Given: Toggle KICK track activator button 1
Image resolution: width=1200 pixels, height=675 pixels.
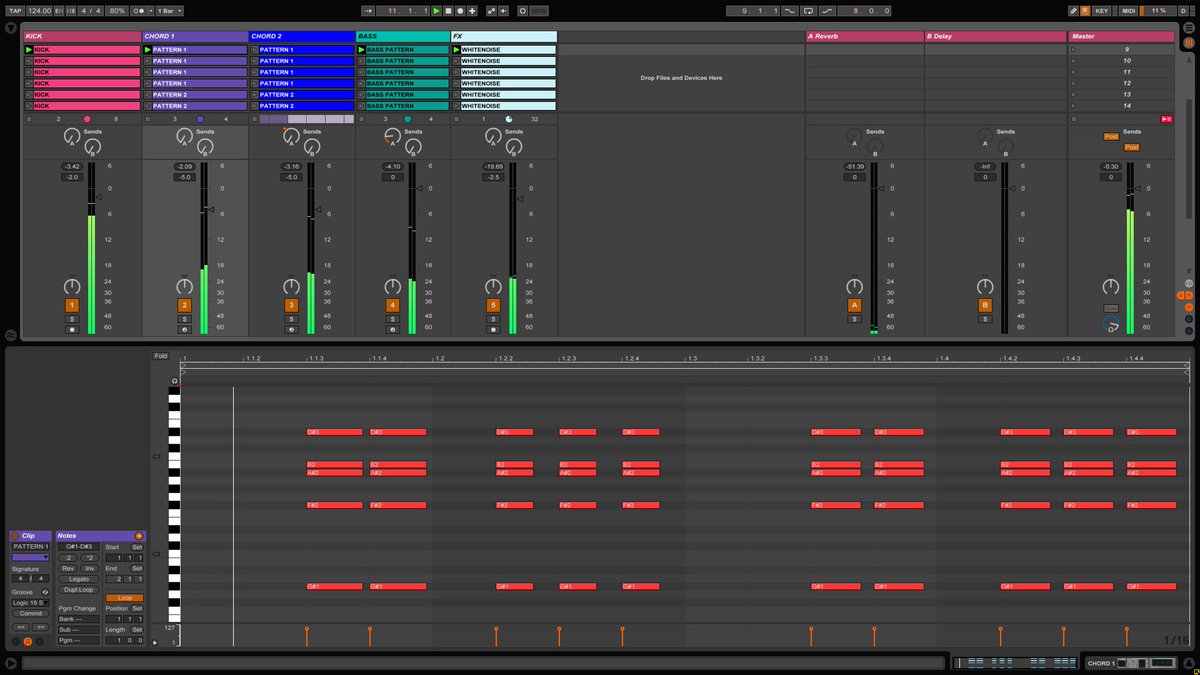Looking at the screenshot, I should (72, 305).
